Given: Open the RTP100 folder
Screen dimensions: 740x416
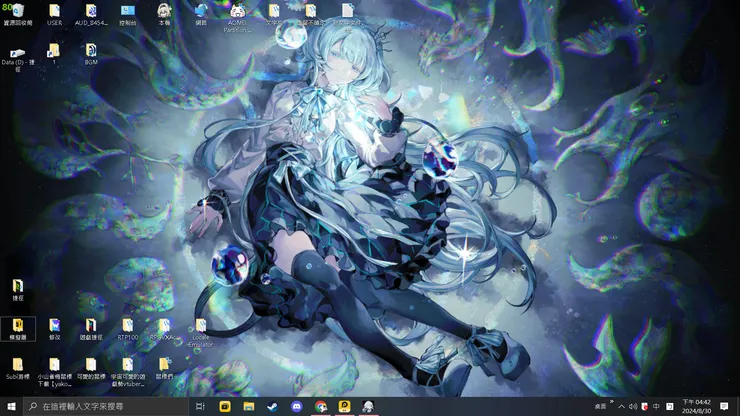Looking at the screenshot, I should (x=128, y=329).
